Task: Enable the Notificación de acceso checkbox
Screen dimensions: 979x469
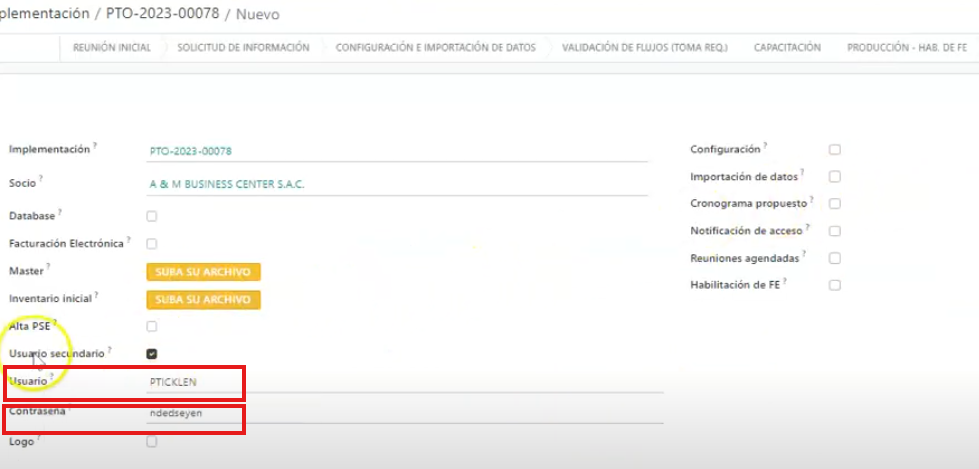Action: pos(834,231)
